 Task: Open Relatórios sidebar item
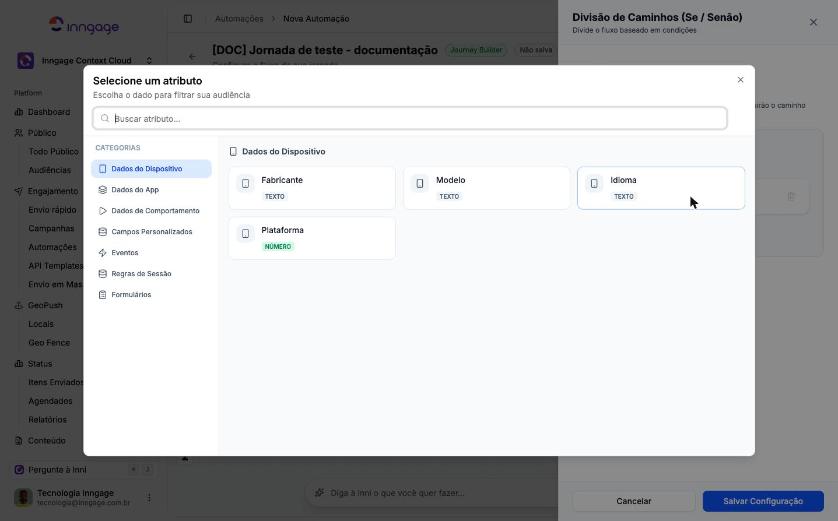point(48,419)
